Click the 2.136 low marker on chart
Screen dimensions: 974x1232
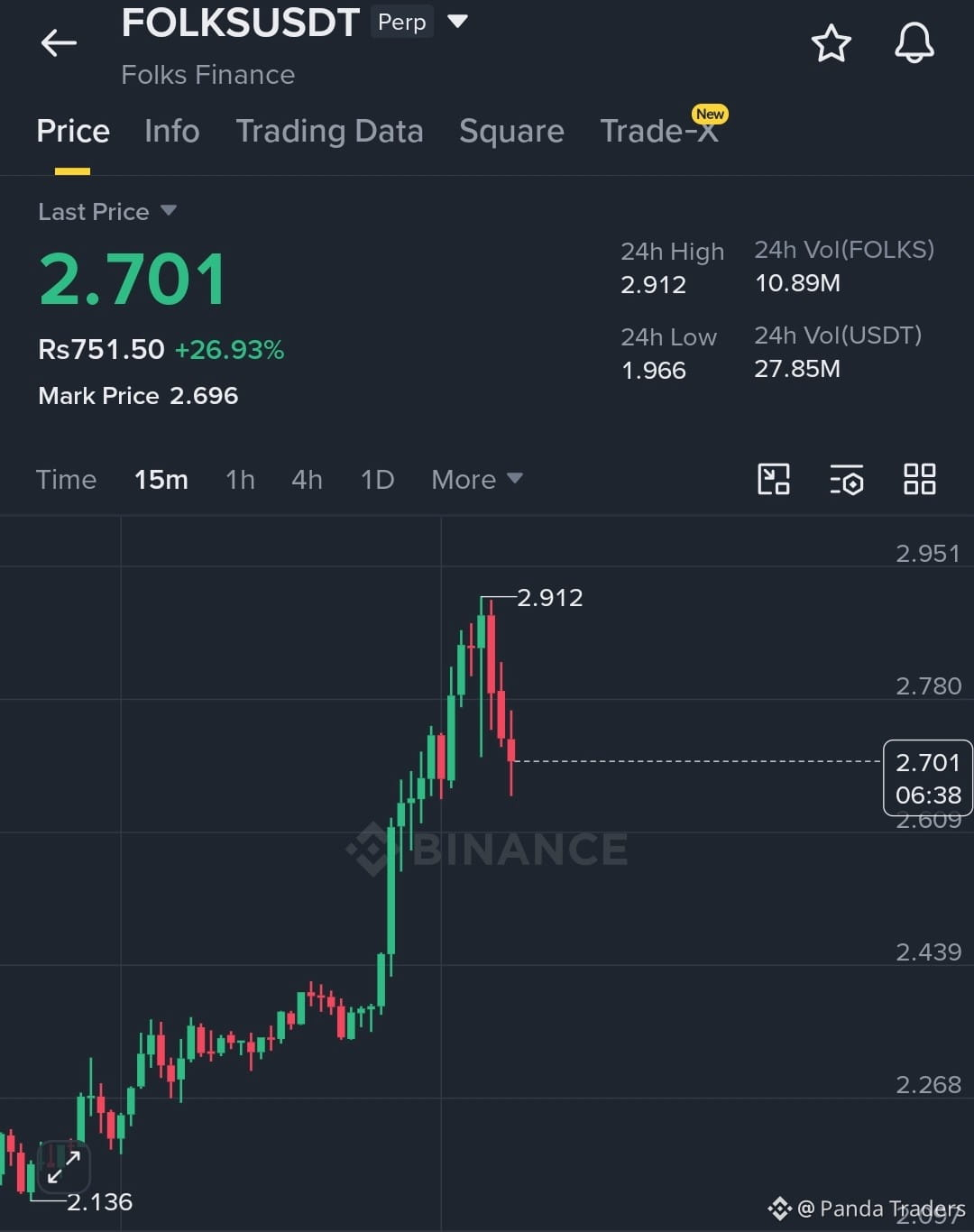[x=99, y=1201]
